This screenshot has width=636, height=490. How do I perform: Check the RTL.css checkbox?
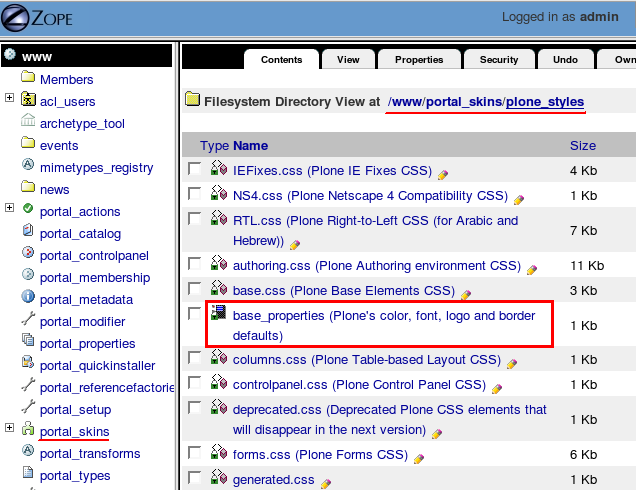pos(194,218)
